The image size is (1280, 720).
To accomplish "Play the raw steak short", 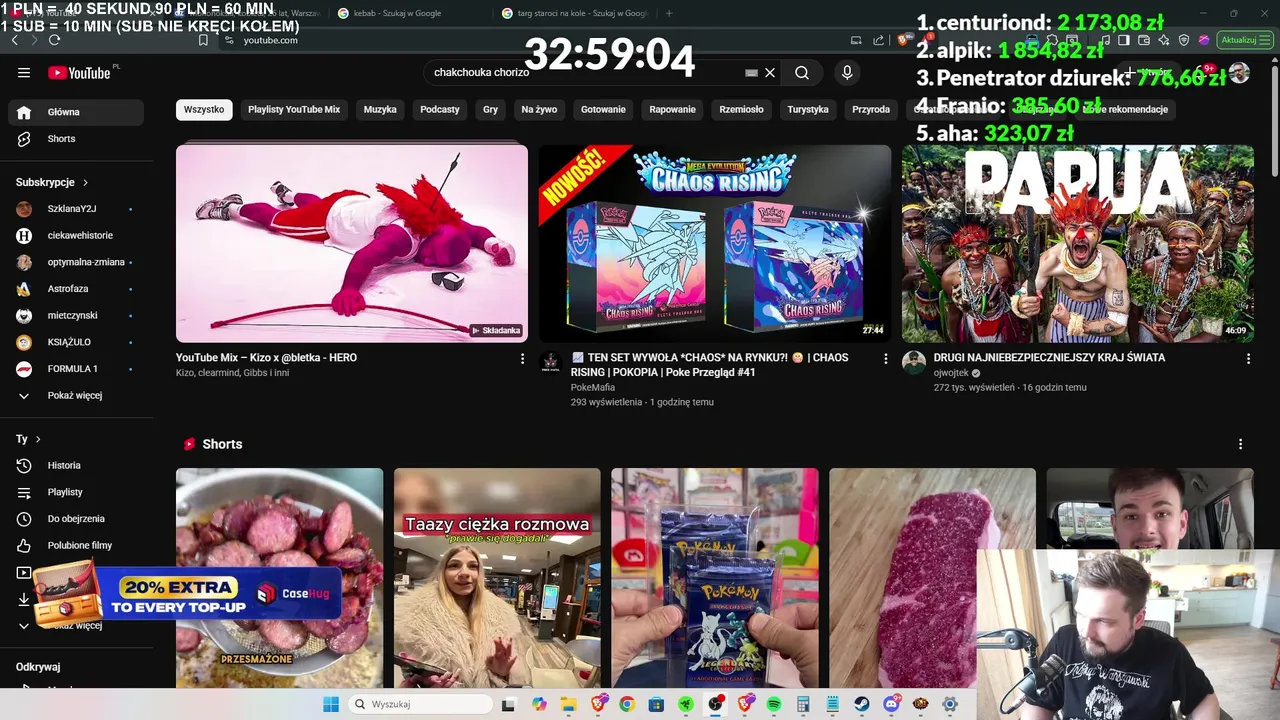I will pyautogui.click(x=932, y=578).
